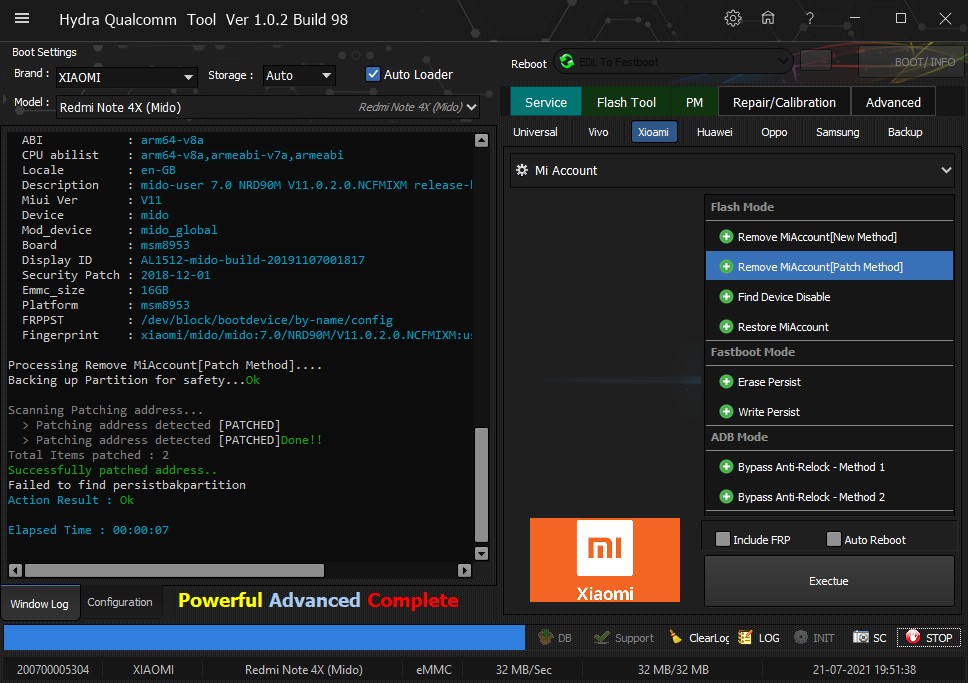Open the hamburger menu icon
Screen dimensions: 968x683
tap(22, 19)
